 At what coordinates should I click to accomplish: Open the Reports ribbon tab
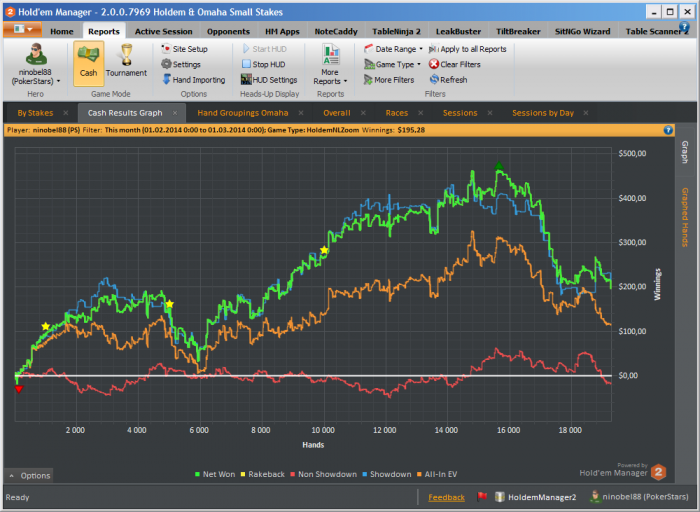(104, 31)
